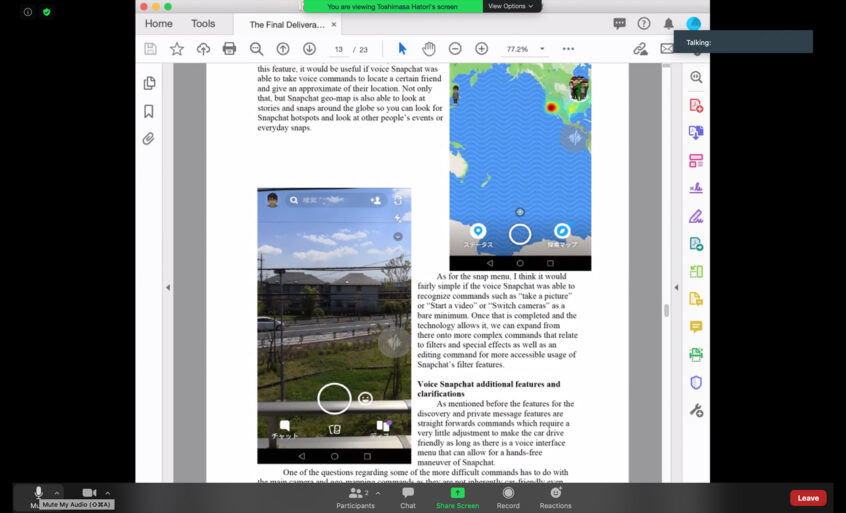Click the Snapchat map screenshot image
846x513 pixels.
pyautogui.click(x=520, y=167)
